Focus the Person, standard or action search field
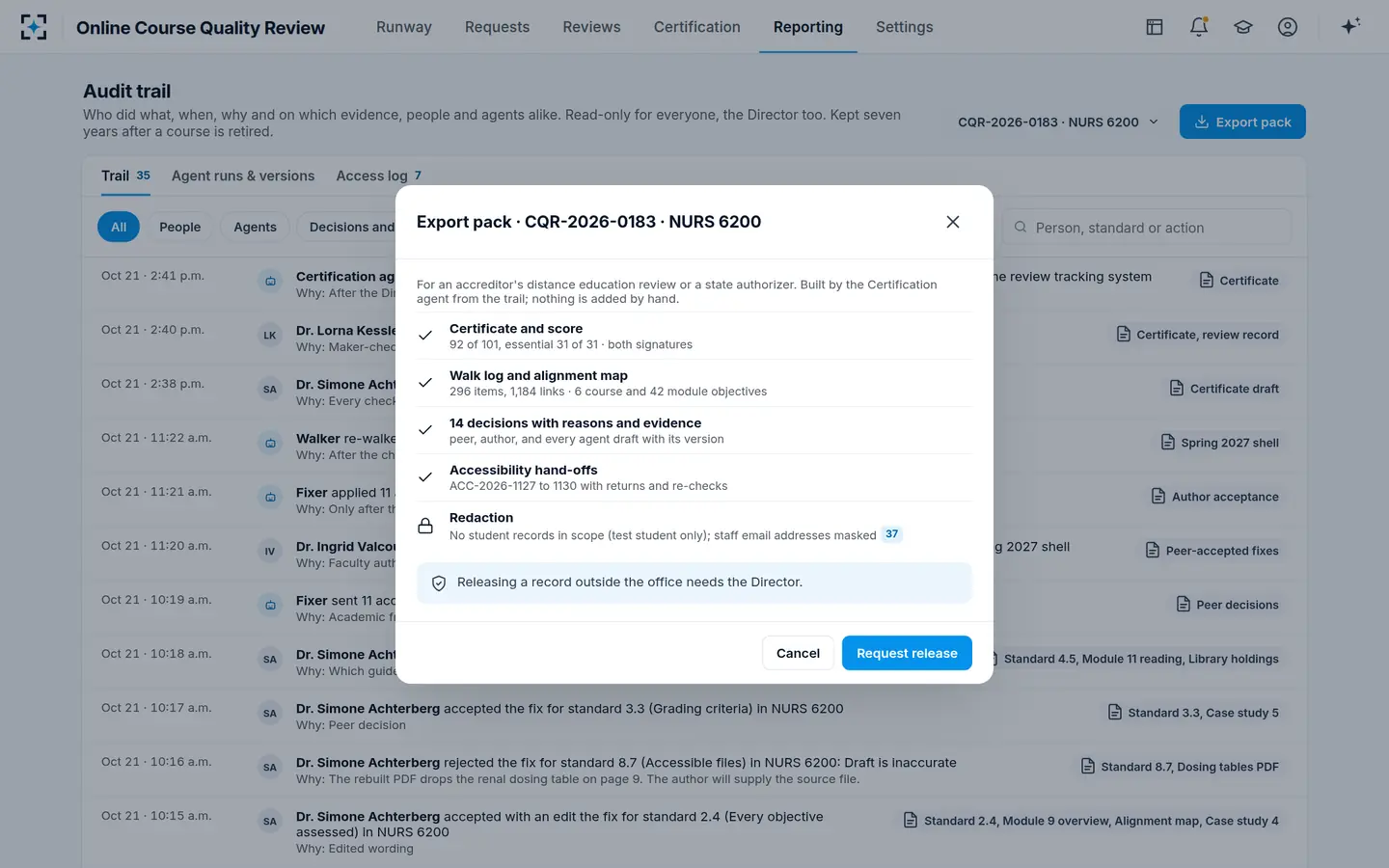 coord(1147,228)
